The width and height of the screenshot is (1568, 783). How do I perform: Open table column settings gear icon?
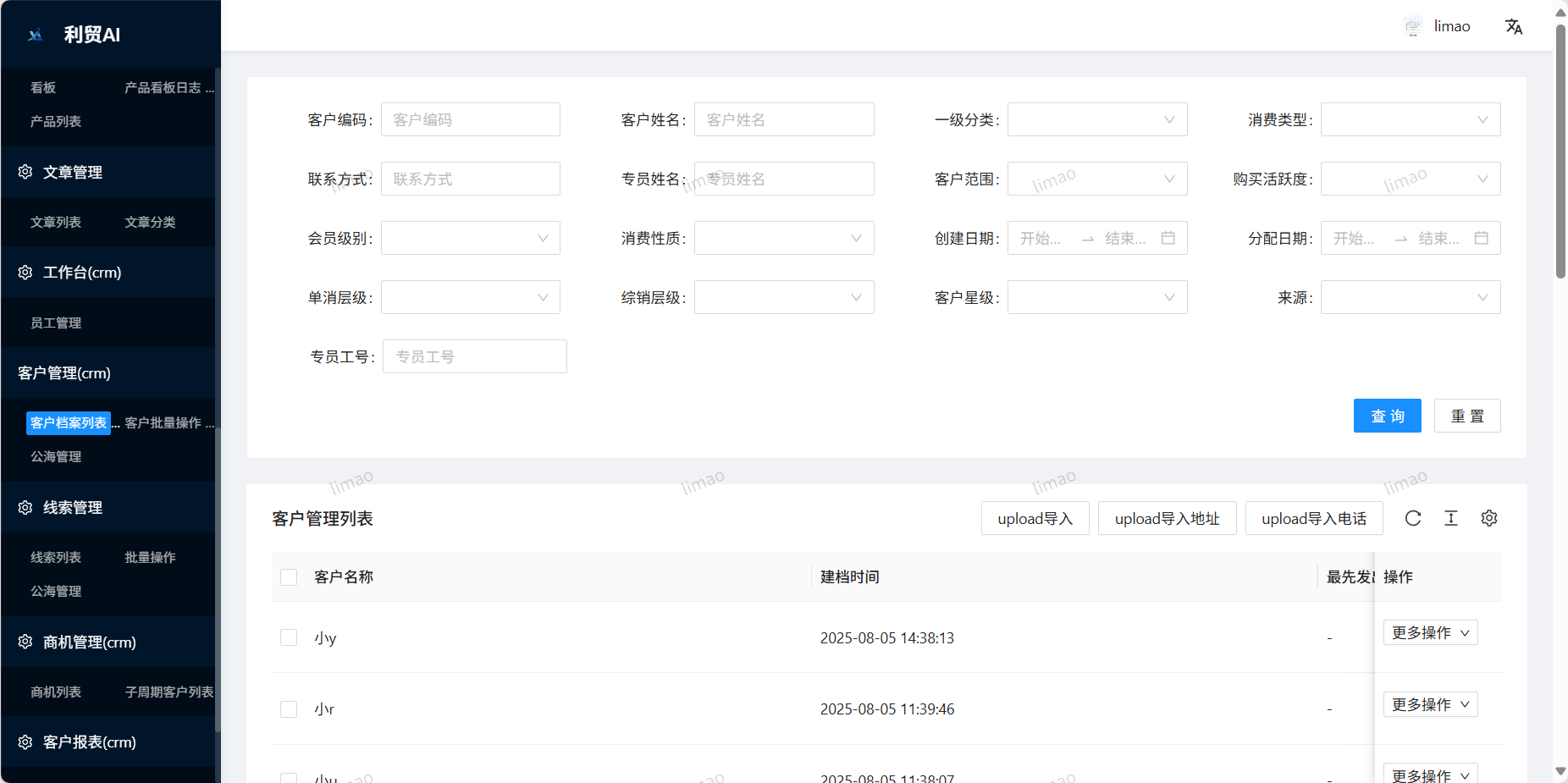[1489, 518]
